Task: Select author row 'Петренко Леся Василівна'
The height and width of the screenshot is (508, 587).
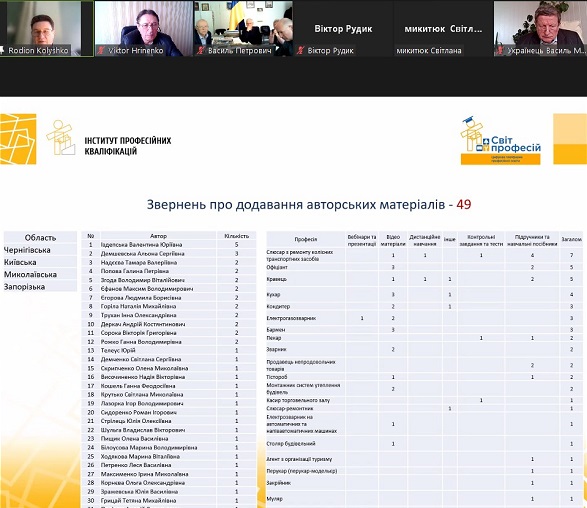Action: tap(169, 465)
